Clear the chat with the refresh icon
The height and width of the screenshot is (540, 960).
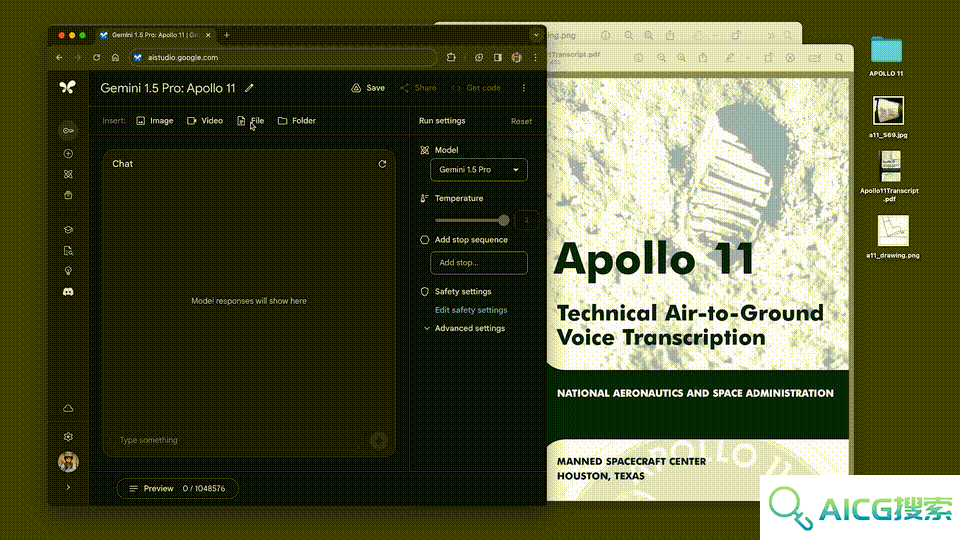pos(382,164)
